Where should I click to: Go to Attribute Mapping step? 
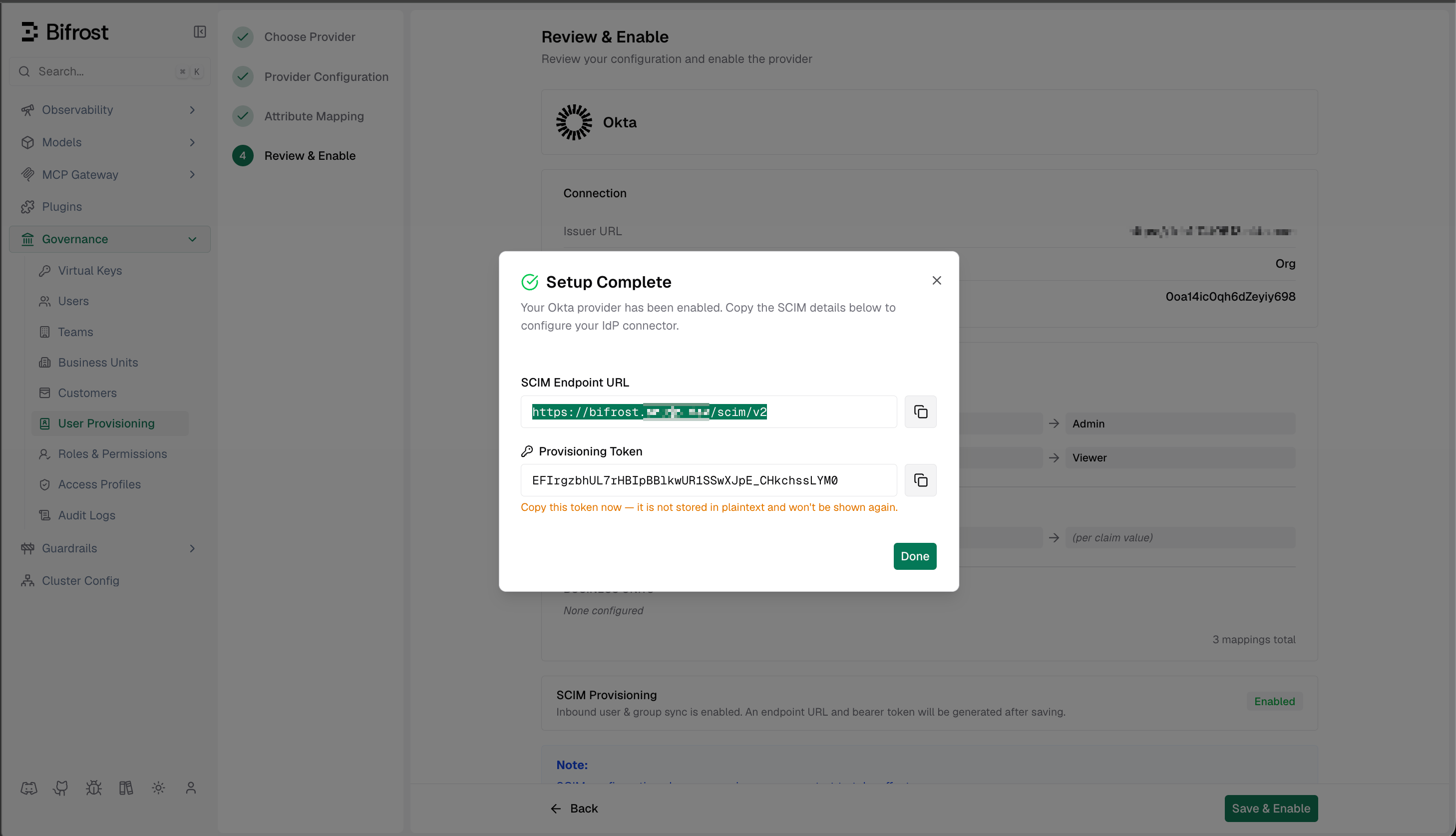point(298,116)
